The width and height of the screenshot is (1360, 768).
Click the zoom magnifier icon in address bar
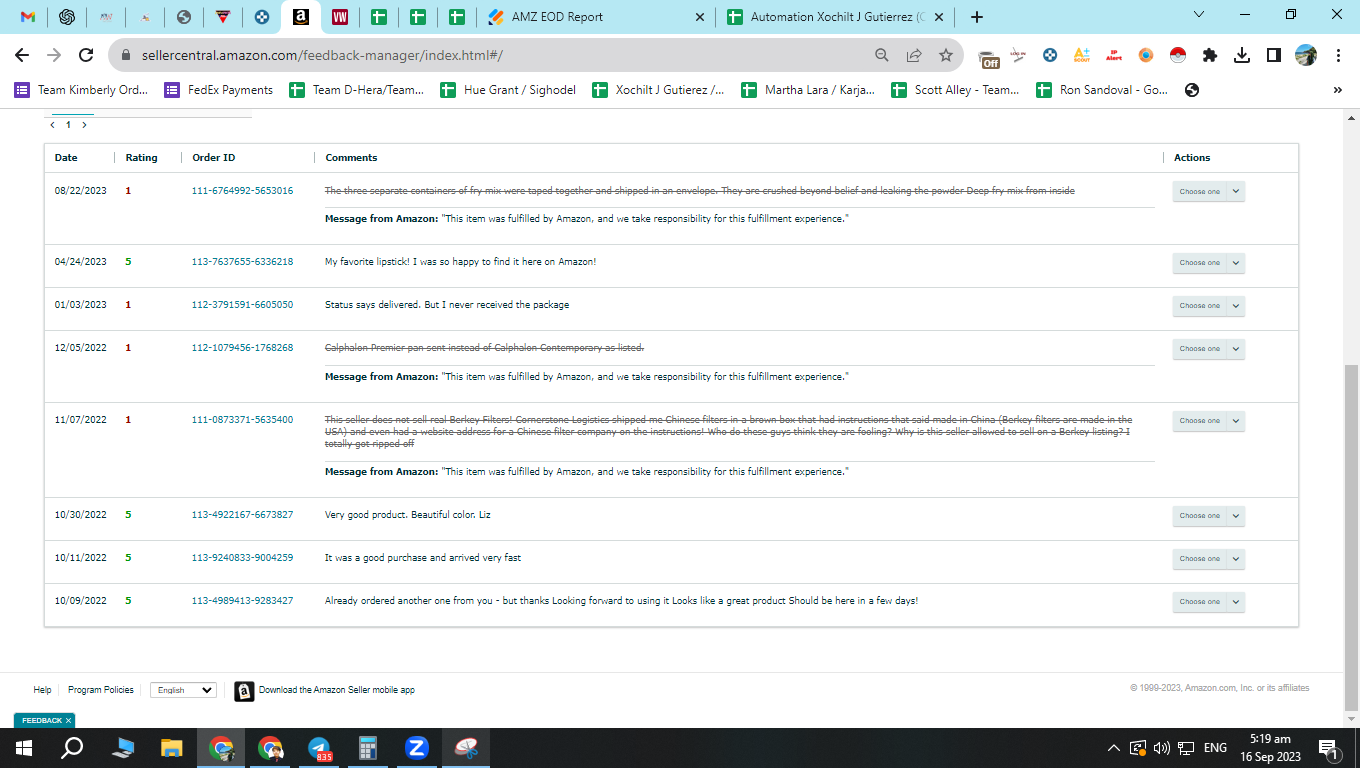882,56
